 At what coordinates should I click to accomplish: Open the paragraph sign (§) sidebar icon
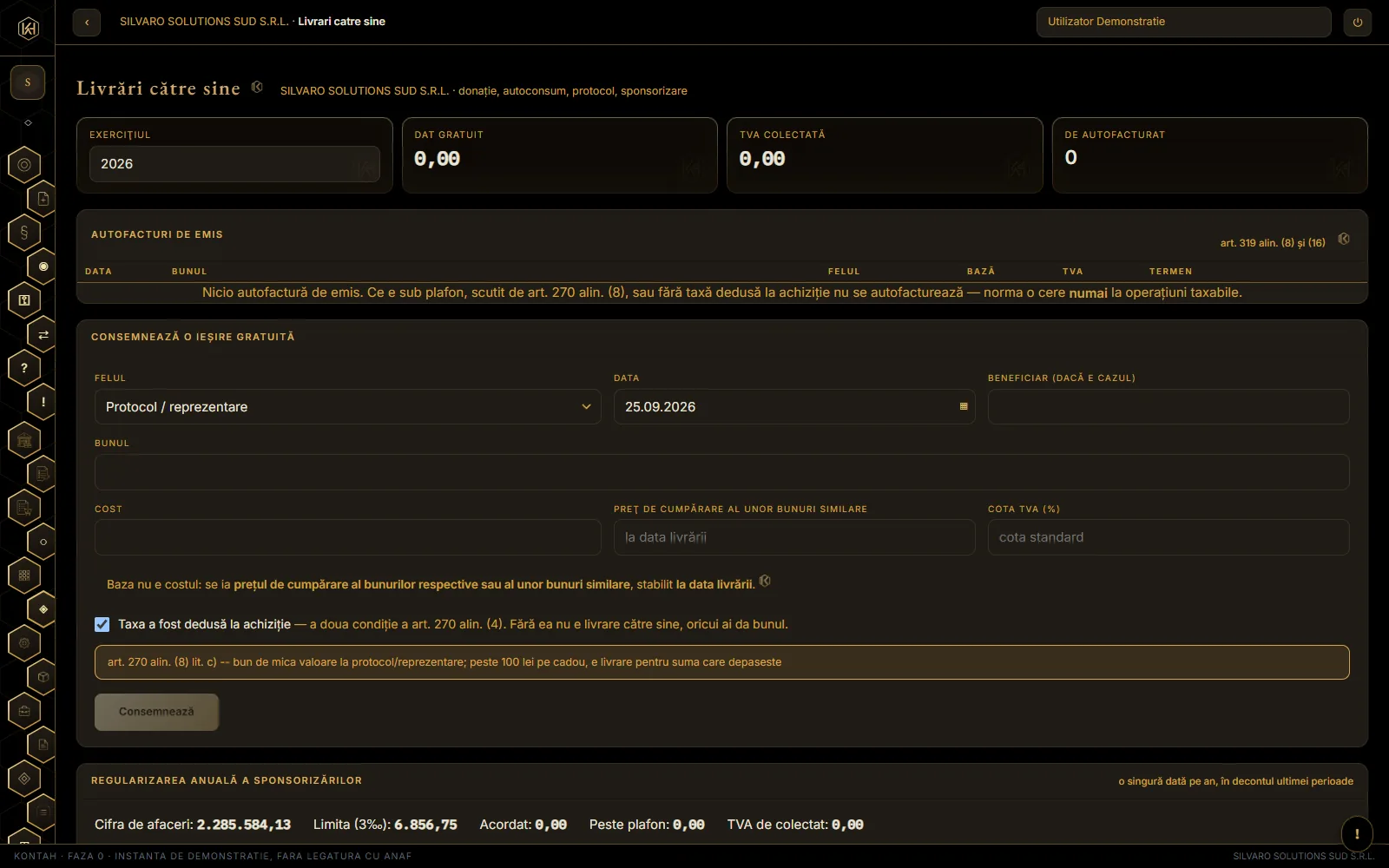click(x=24, y=232)
